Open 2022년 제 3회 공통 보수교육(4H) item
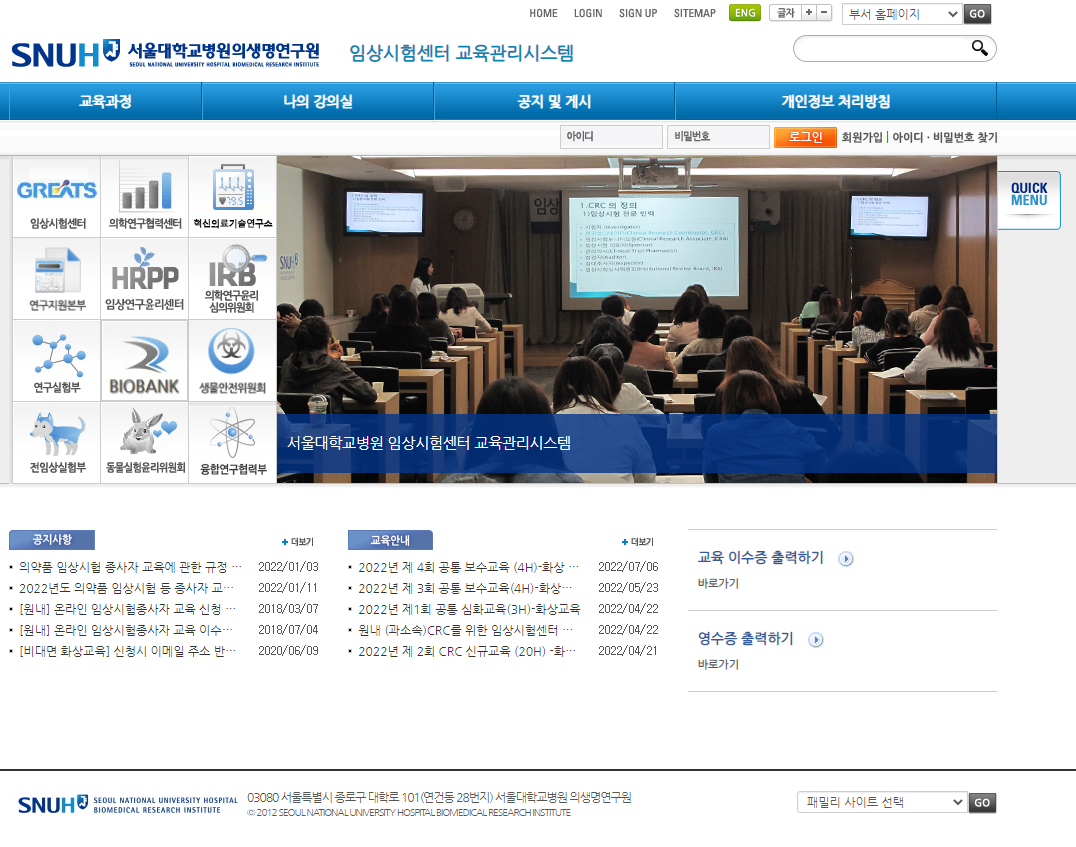The width and height of the screenshot is (1076, 847). click(x=465, y=588)
